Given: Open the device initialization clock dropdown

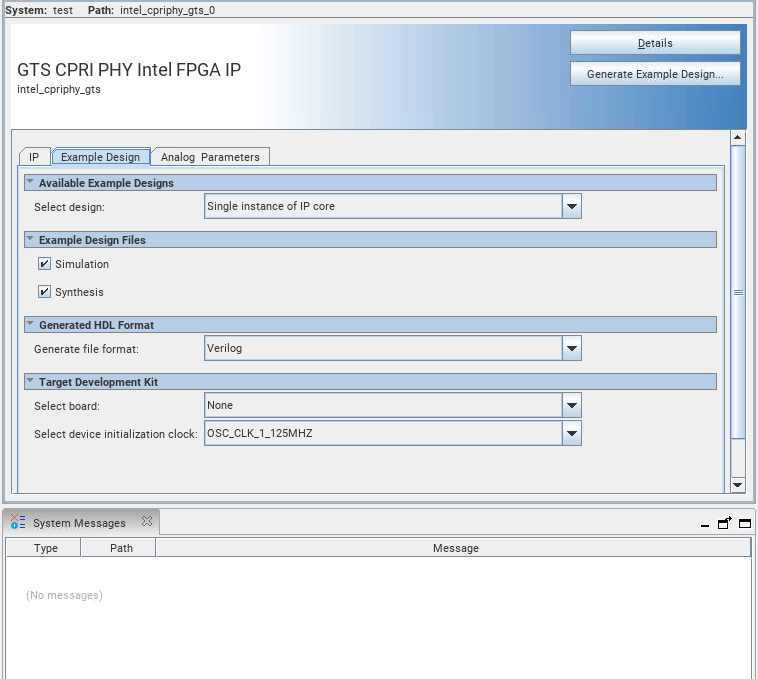Looking at the screenshot, I should [x=572, y=433].
